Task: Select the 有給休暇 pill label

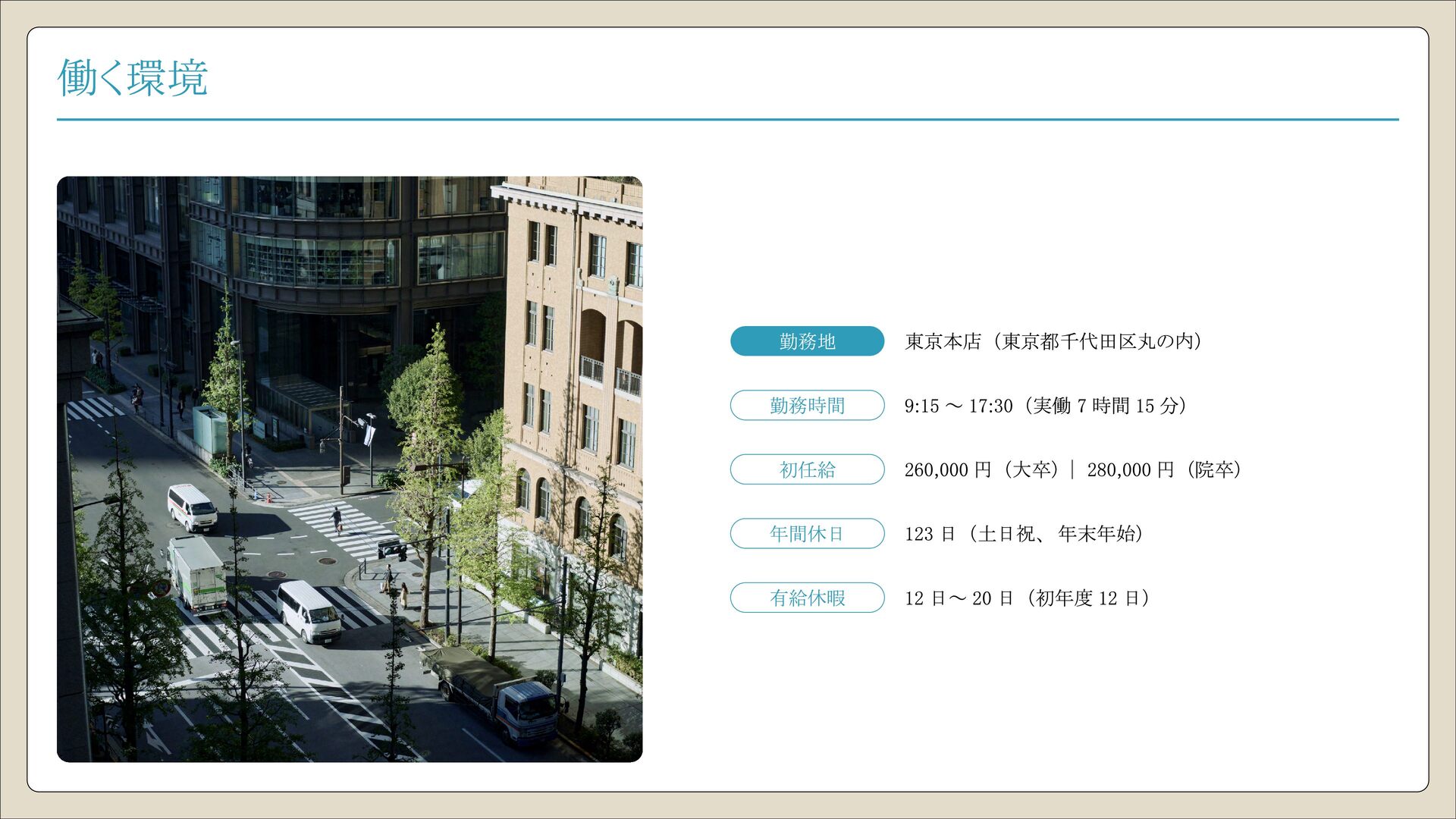Action: [807, 598]
